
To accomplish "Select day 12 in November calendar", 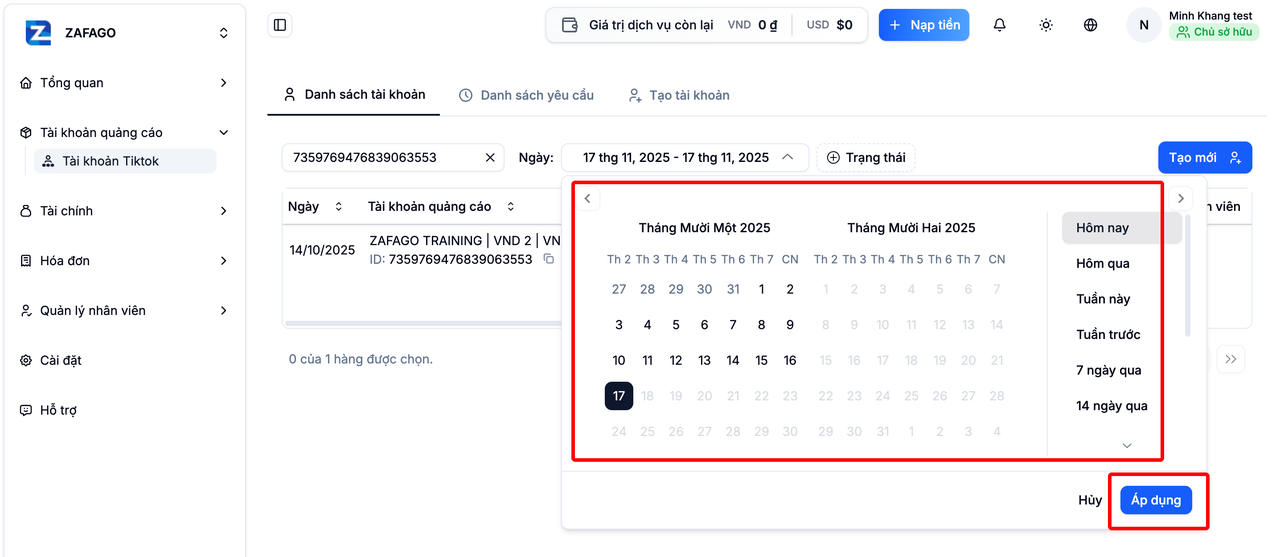I will click(676, 360).
